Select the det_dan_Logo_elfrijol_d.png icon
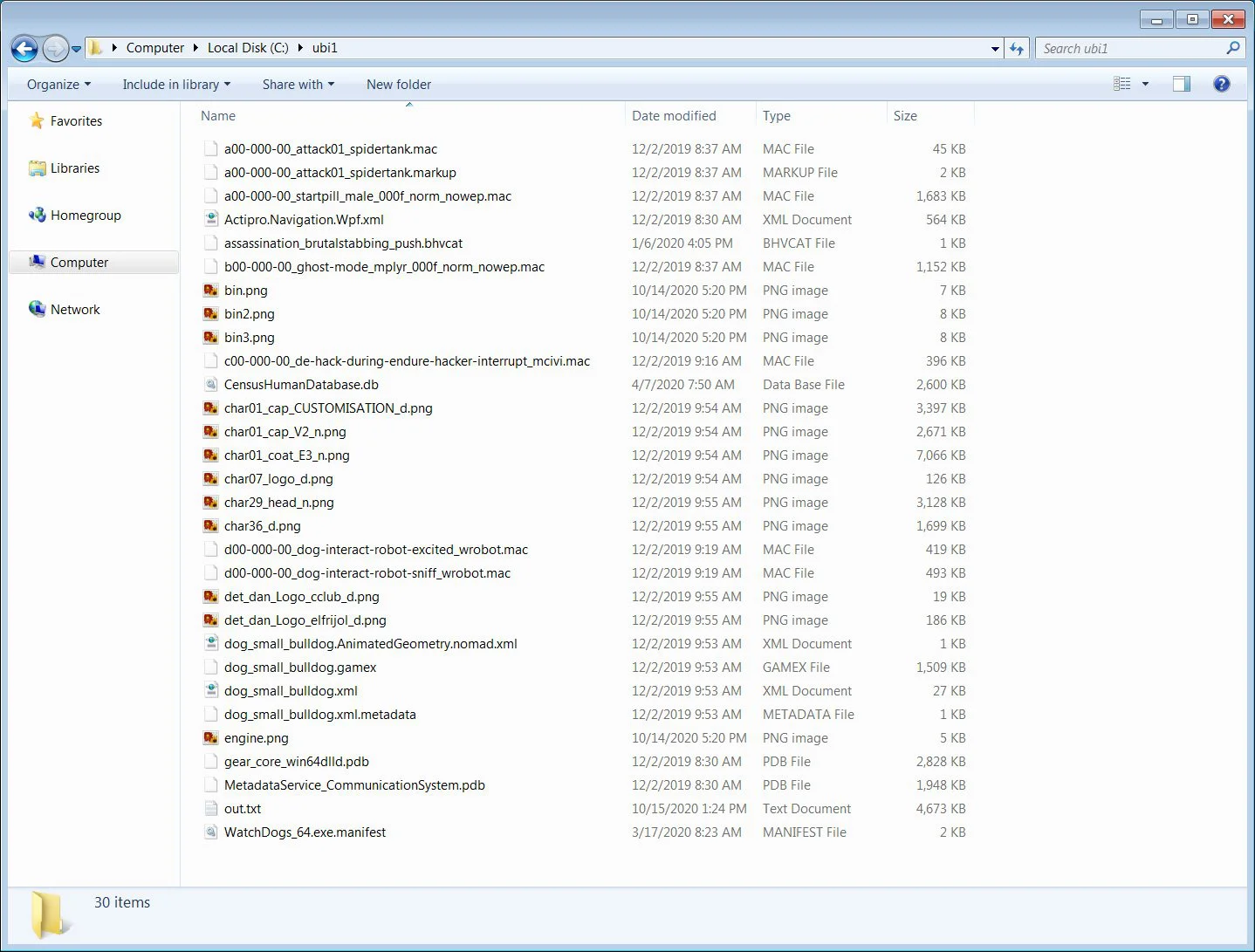This screenshot has width=1255, height=952. 210,620
